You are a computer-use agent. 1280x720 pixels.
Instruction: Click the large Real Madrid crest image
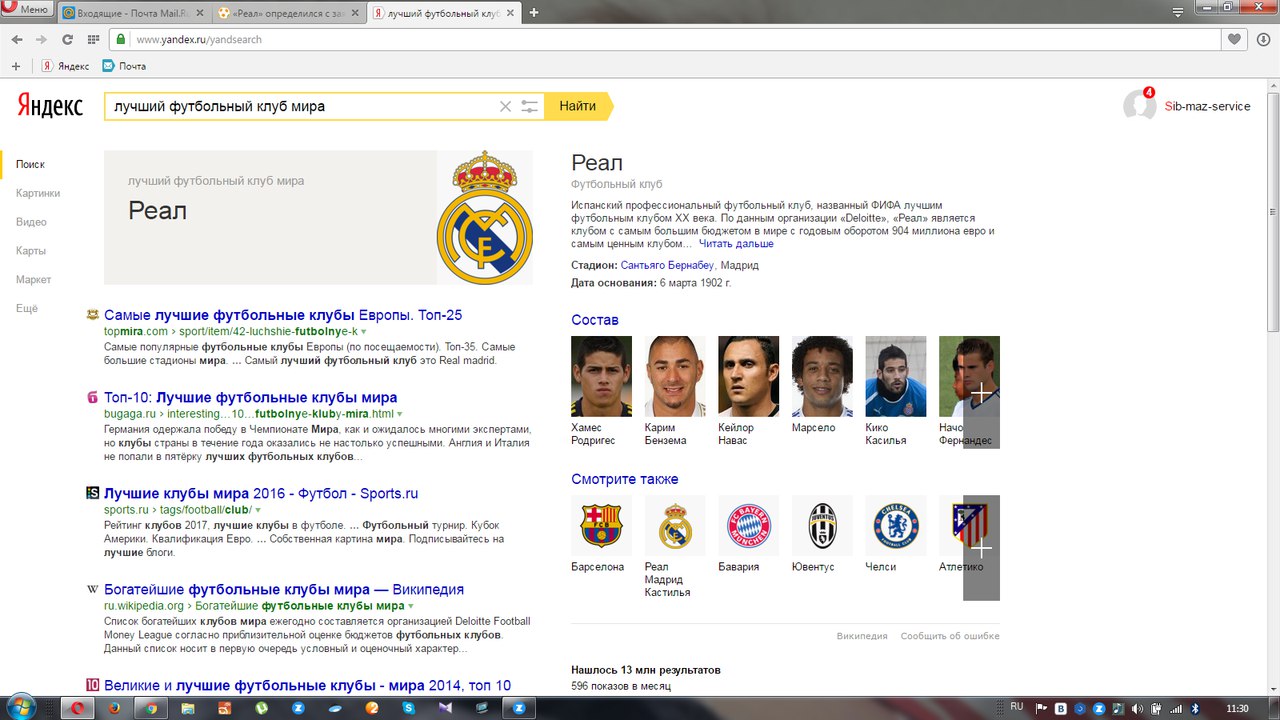(485, 217)
